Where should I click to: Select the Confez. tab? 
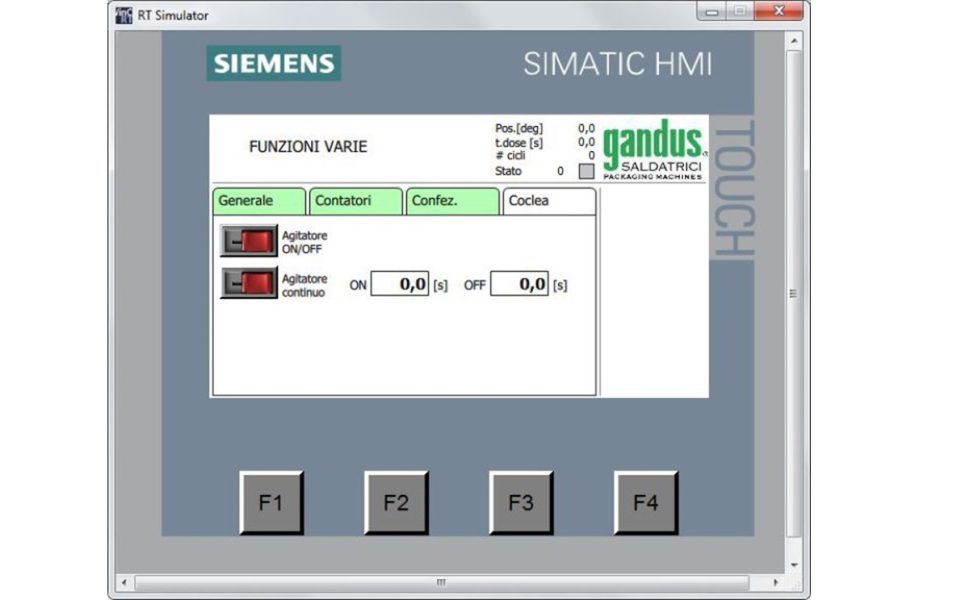pyautogui.click(x=452, y=201)
